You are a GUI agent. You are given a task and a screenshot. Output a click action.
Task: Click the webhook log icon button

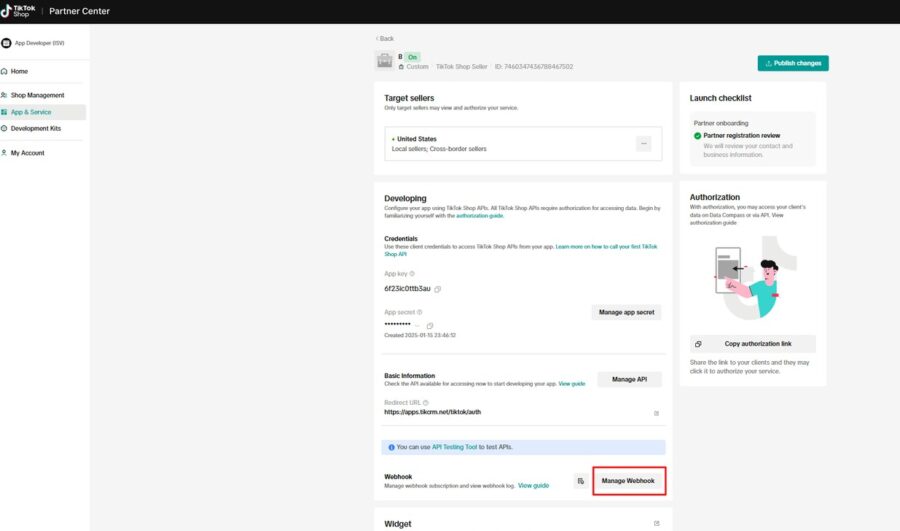581,481
